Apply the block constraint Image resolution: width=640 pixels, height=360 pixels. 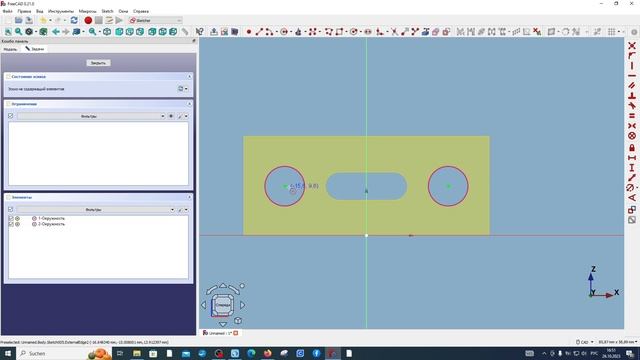[632, 136]
